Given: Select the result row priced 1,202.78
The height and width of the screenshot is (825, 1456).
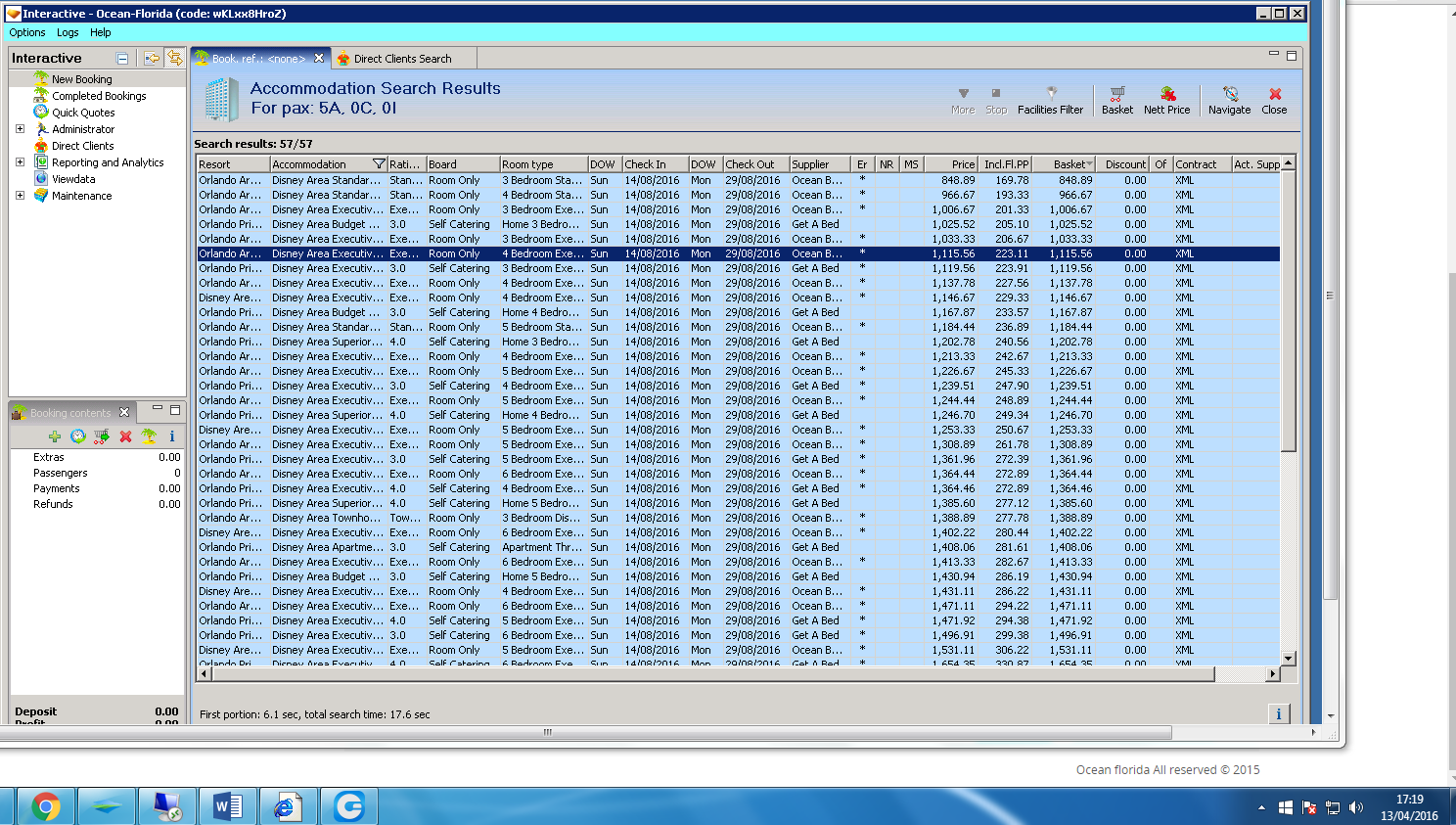Looking at the screenshot, I should 738,342.
